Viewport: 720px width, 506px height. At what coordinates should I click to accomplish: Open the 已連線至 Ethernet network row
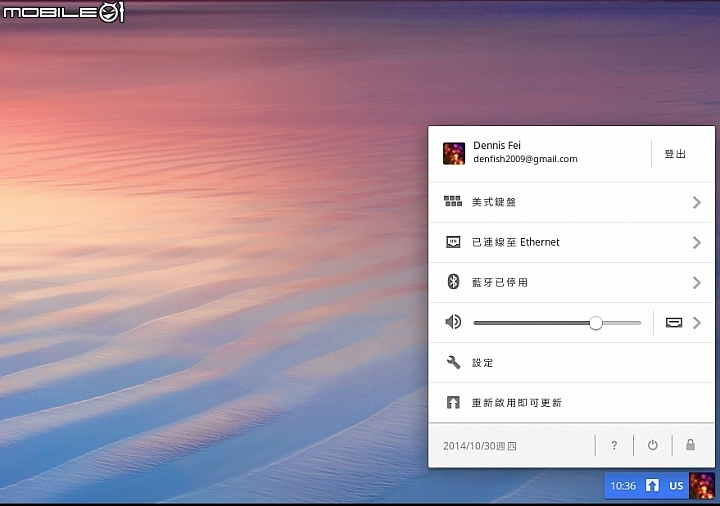click(x=571, y=242)
